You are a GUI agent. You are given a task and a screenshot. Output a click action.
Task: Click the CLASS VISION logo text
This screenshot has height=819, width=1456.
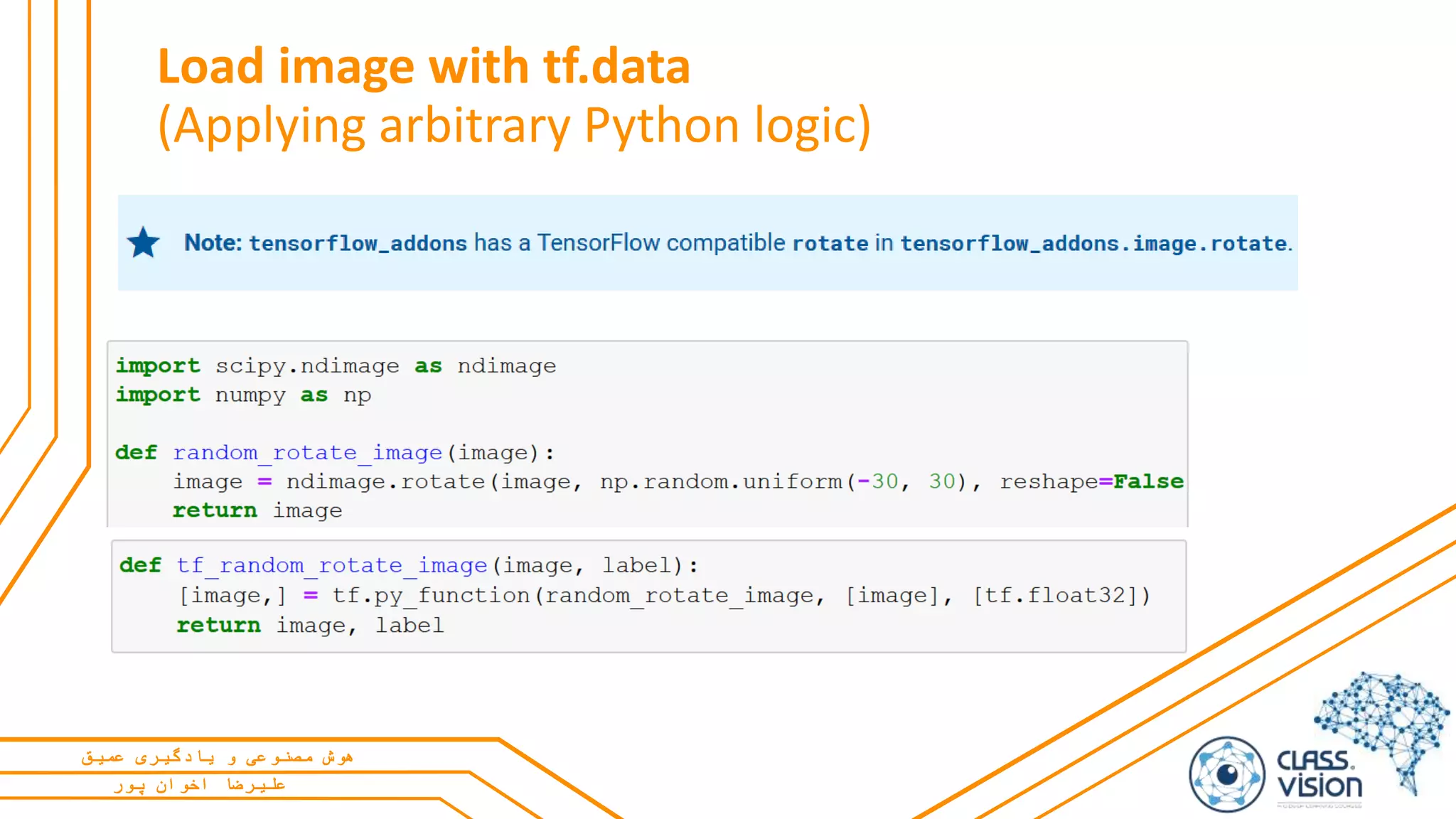coord(1319,773)
